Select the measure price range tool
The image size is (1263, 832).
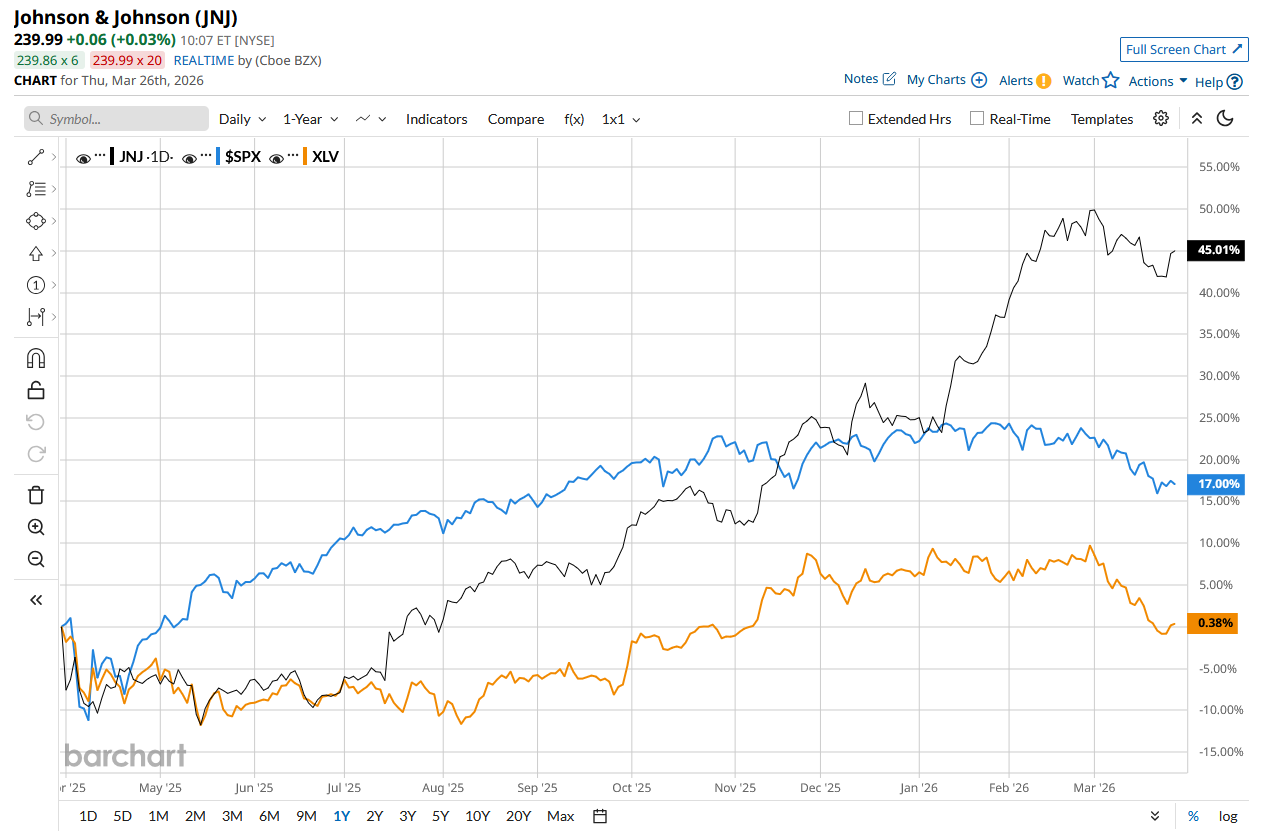36,317
